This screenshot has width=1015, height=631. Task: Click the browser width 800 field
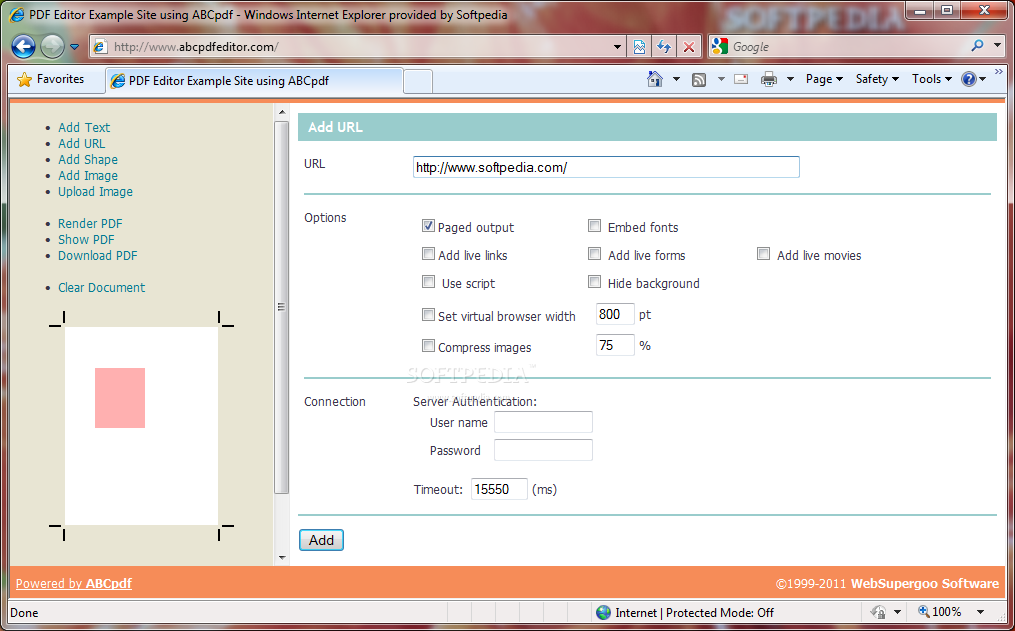[x=615, y=314]
